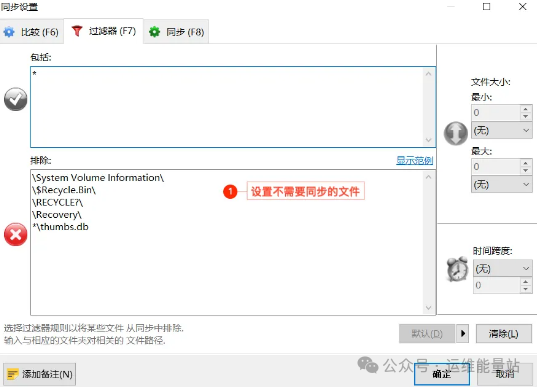Click the \RECYCLE?\ exclude line

coord(58,202)
